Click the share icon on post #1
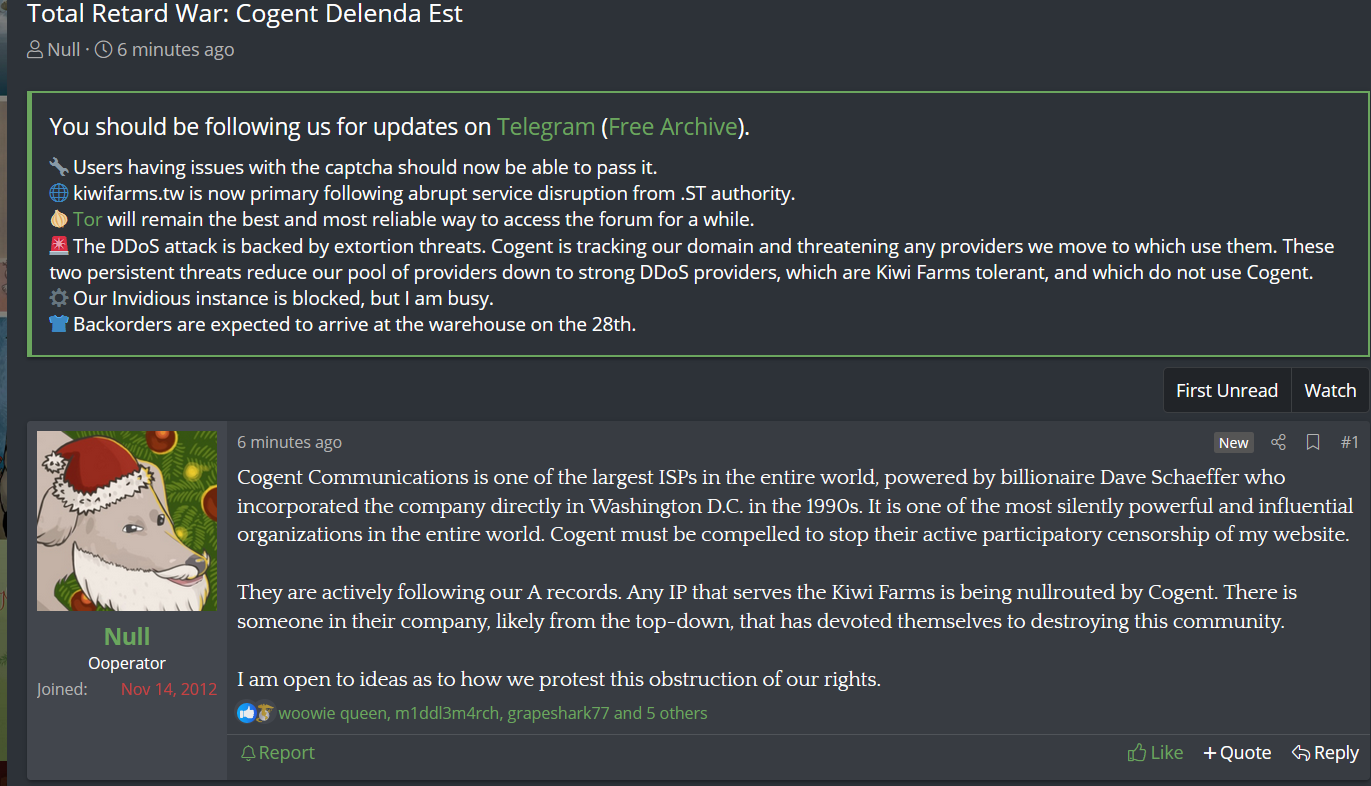 click(1278, 442)
